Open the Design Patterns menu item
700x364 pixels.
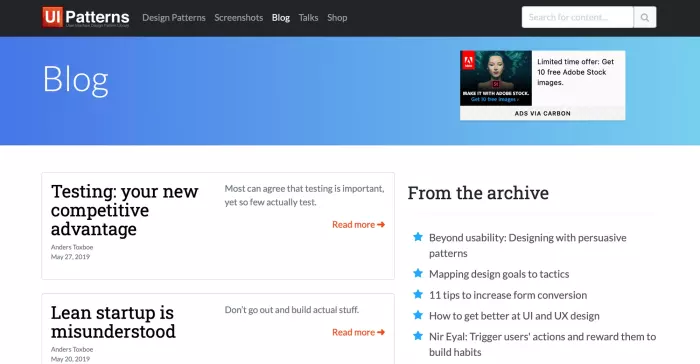pyautogui.click(x=174, y=18)
